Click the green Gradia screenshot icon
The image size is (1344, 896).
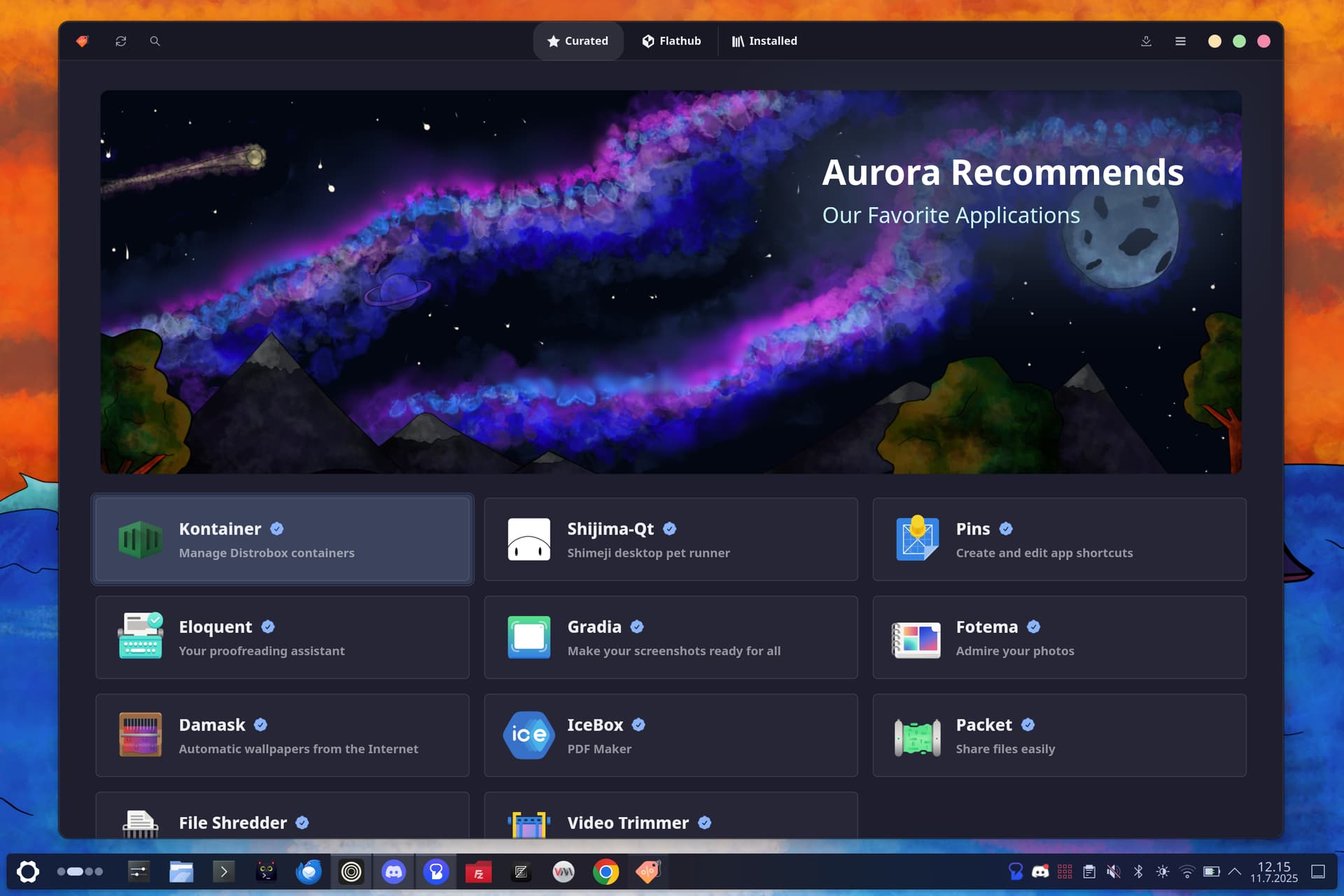click(x=528, y=637)
